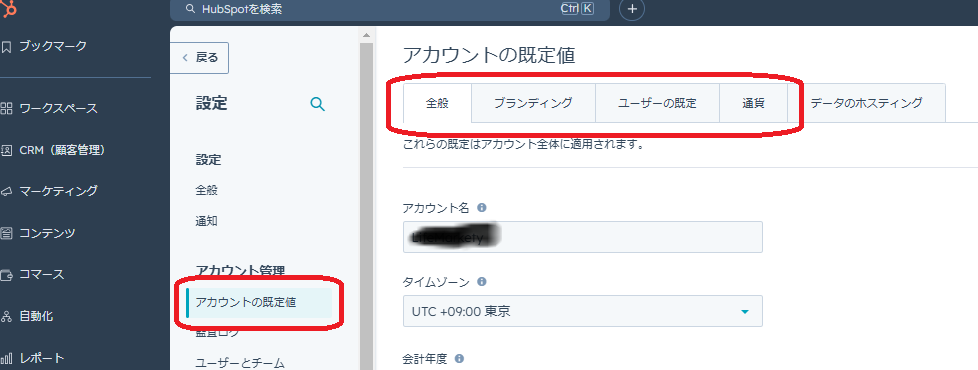Screen dimensions: 978x370
Task: Show timezone (タイムゾーン) info icon
Action: point(482,282)
